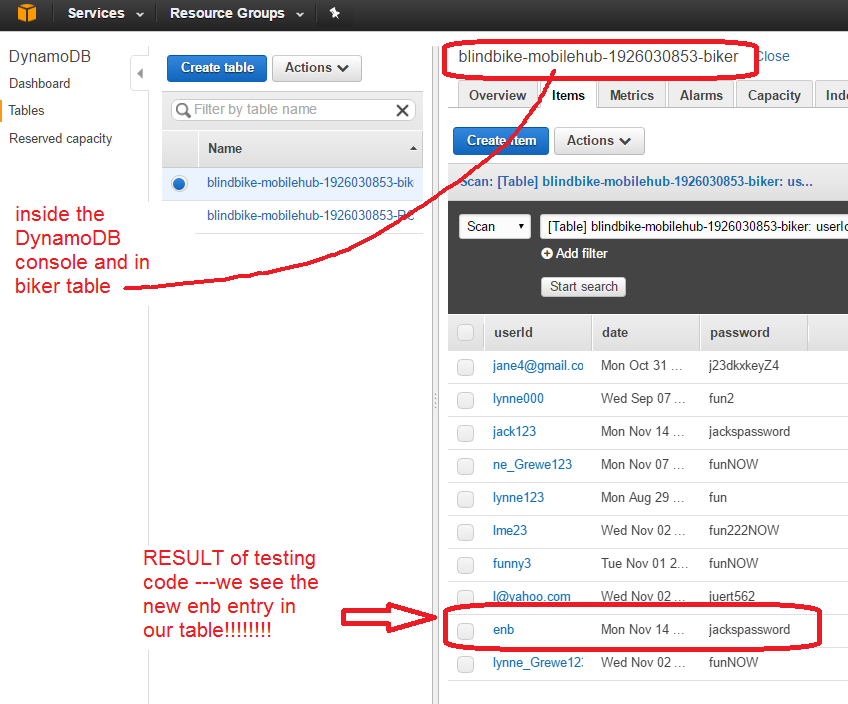
Task: Open the Services dropdown menu
Action: click(x=105, y=14)
